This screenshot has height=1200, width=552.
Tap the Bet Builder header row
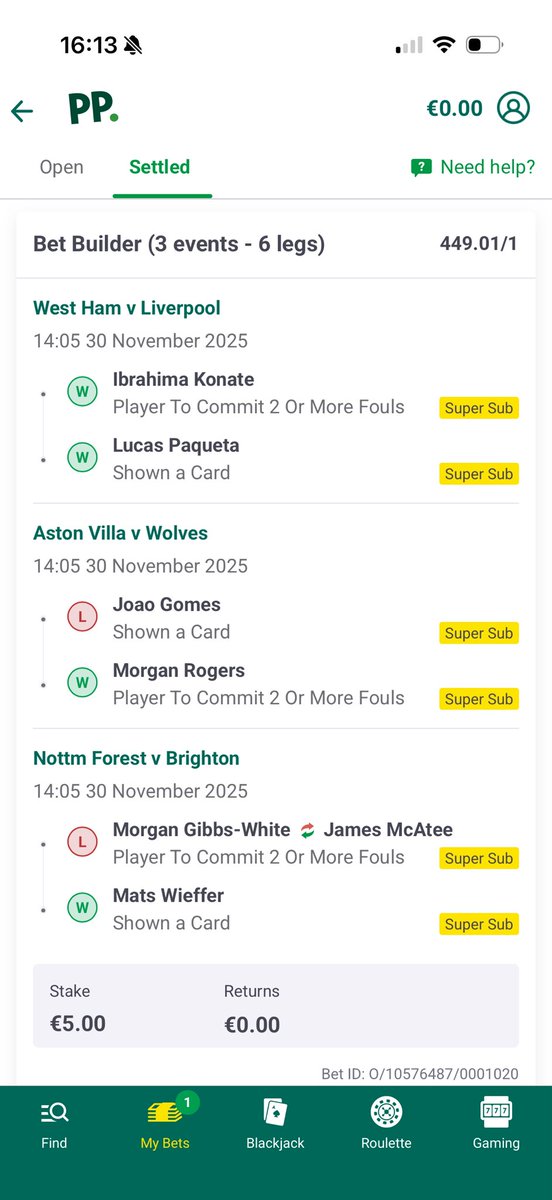pos(276,244)
